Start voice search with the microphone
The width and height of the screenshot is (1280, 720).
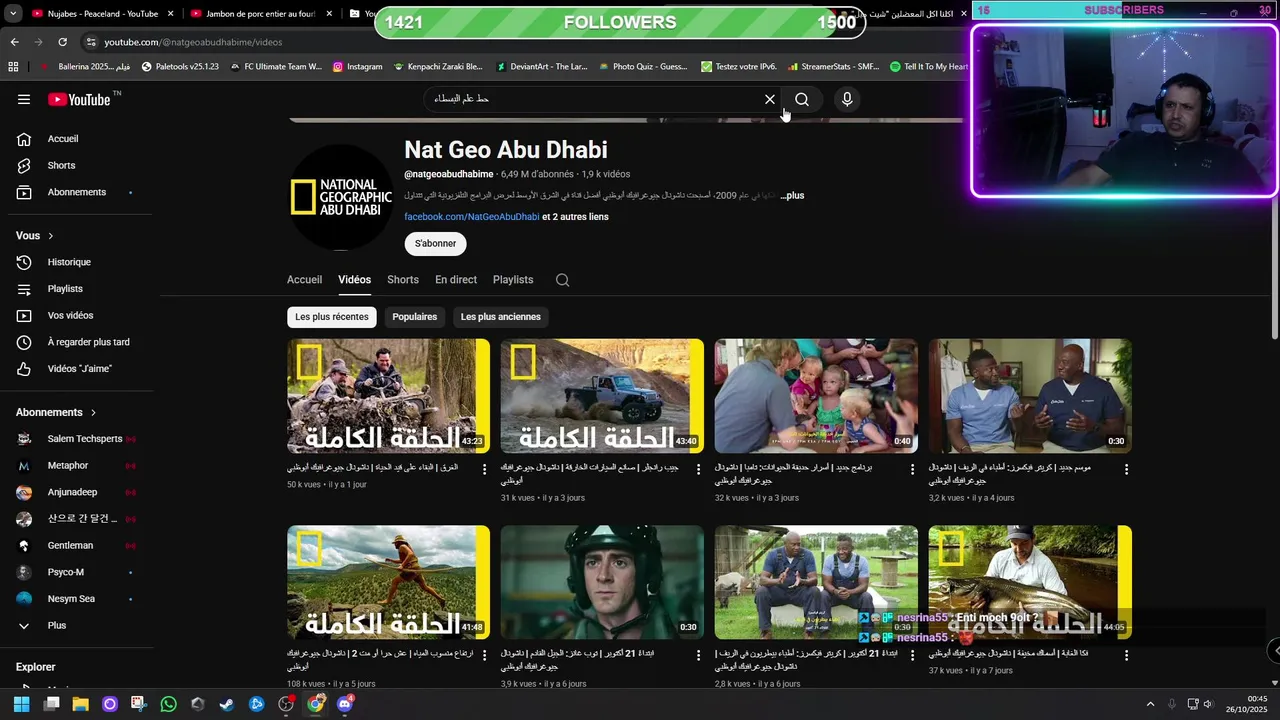coord(847,99)
